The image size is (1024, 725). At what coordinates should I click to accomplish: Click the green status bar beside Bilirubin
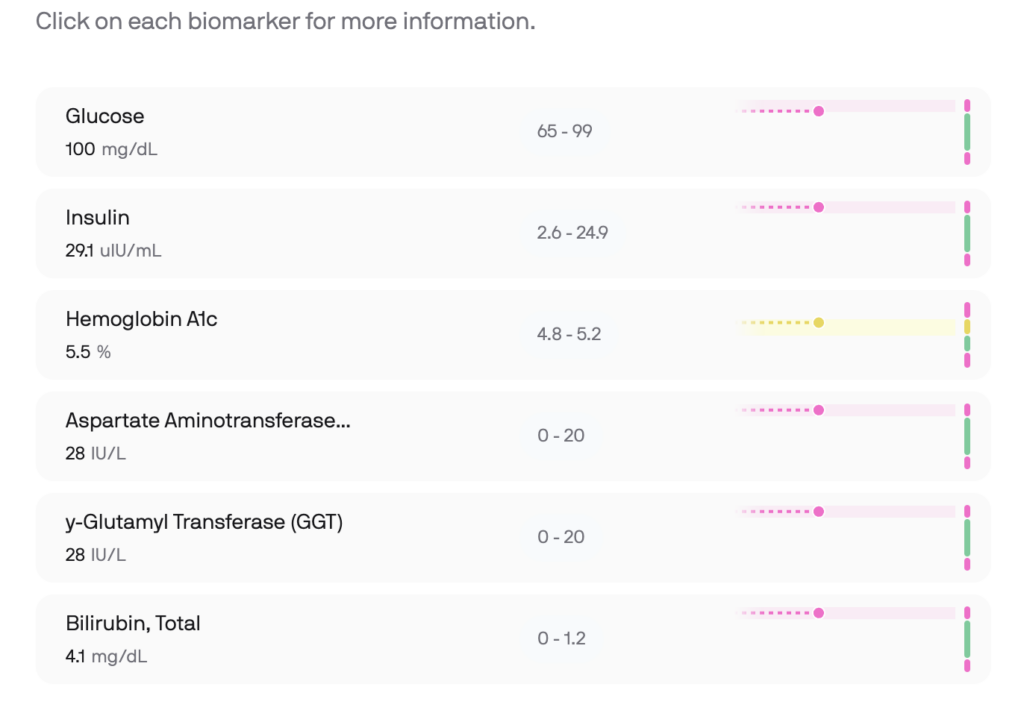pyautogui.click(x=967, y=639)
